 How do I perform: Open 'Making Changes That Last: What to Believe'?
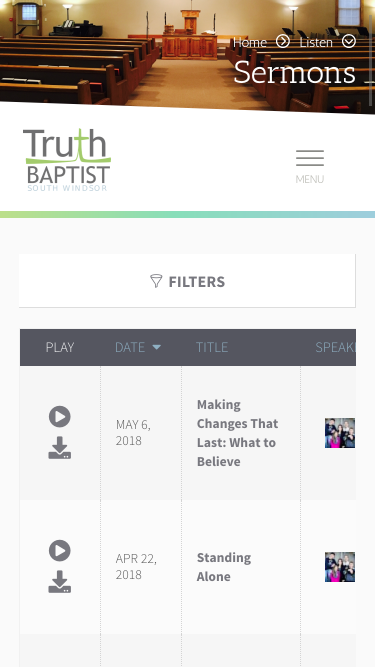click(237, 433)
